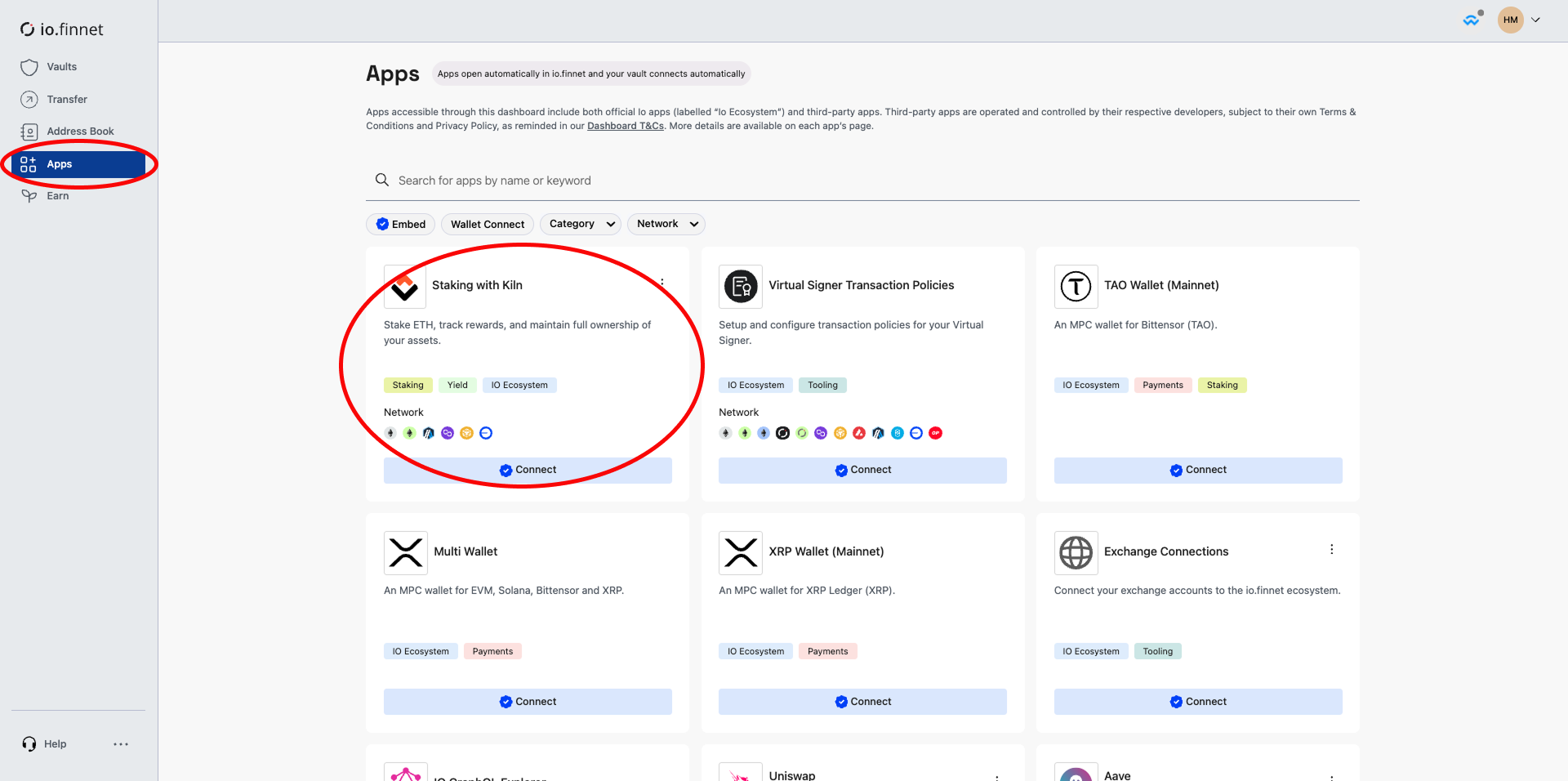This screenshot has width=1568, height=781.
Task: Click the Multi Wallet logo
Action: [x=406, y=552]
